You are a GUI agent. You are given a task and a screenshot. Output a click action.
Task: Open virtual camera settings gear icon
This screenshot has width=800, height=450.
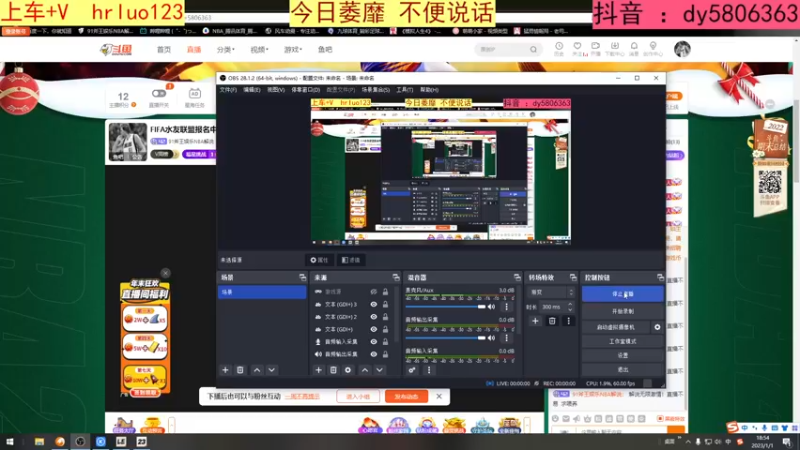tap(657, 327)
